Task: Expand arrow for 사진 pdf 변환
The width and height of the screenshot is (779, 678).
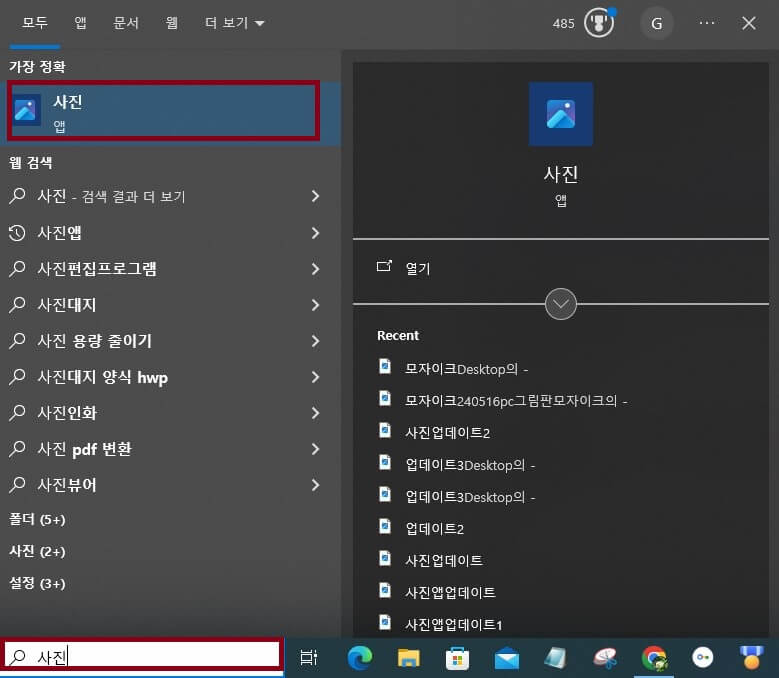Action: tap(315, 449)
